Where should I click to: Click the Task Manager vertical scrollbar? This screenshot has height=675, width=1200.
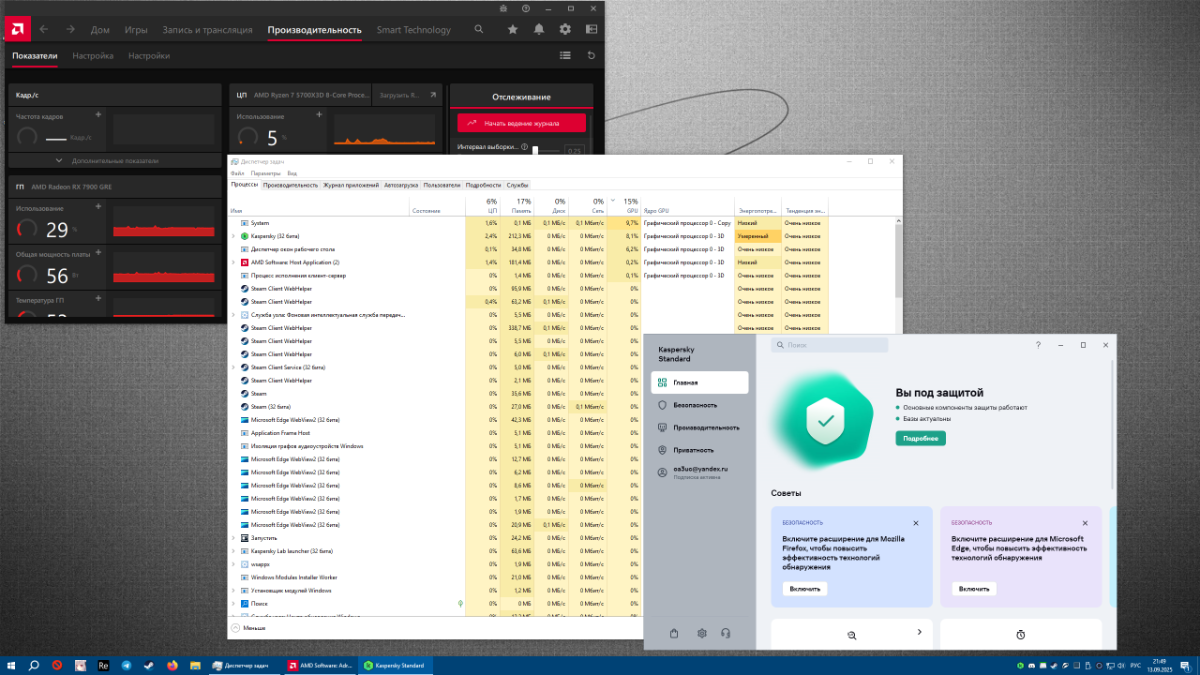[897, 262]
